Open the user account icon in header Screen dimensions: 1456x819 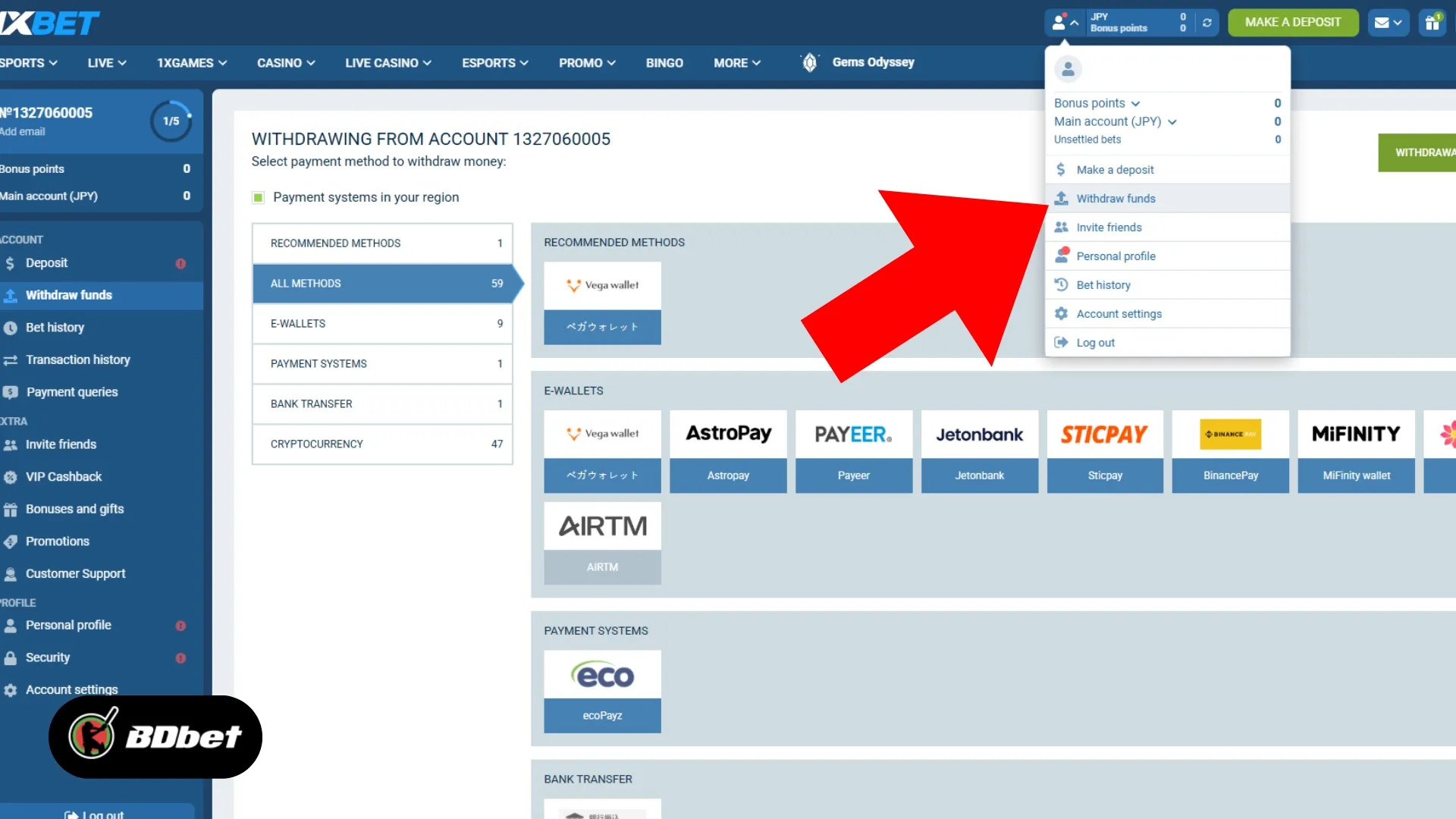coord(1065,23)
